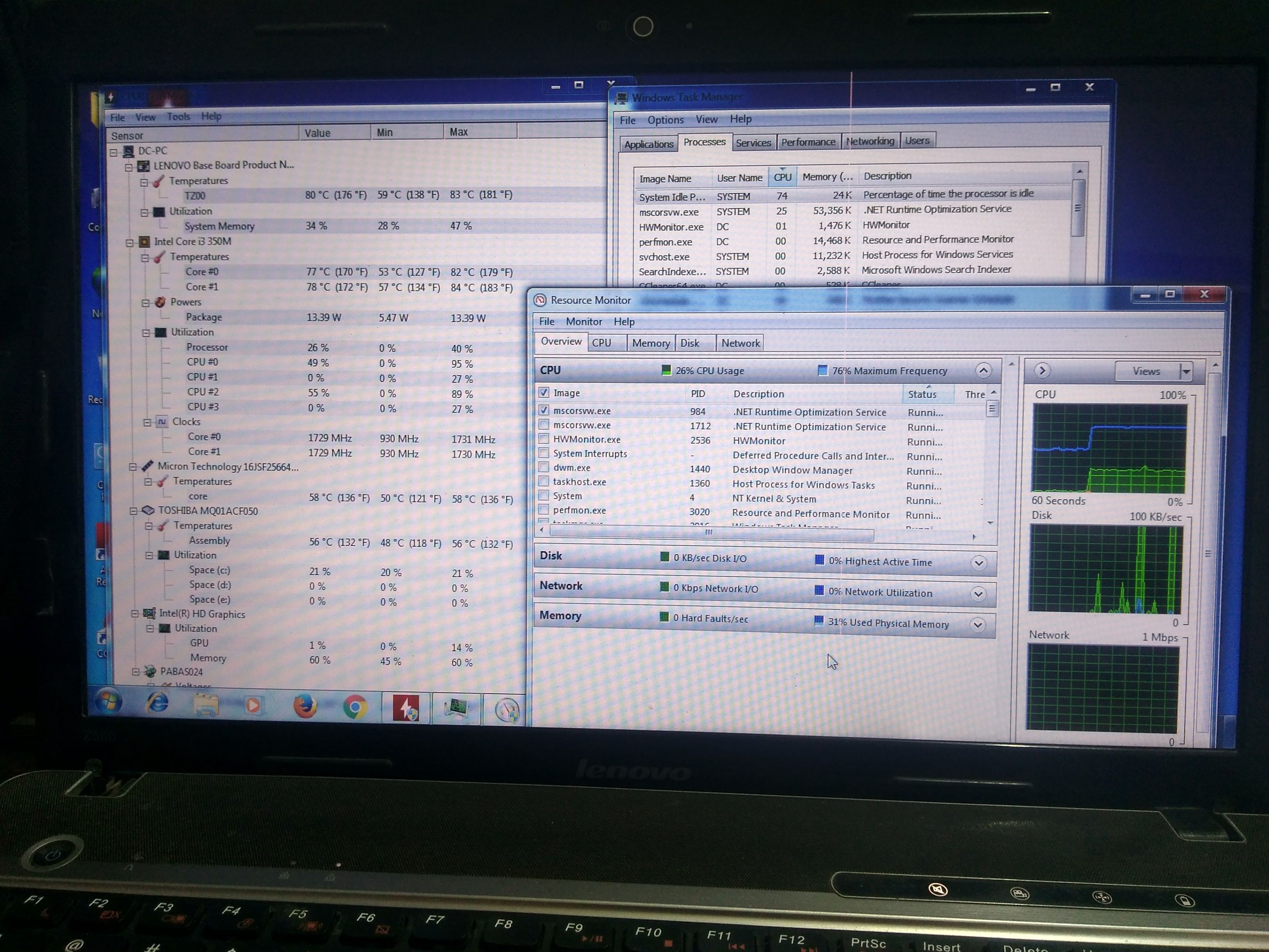Image resolution: width=1269 pixels, height=952 pixels.
Task: Check the HWMonitor.exe process checkbox
Action: tap(543, 439)
